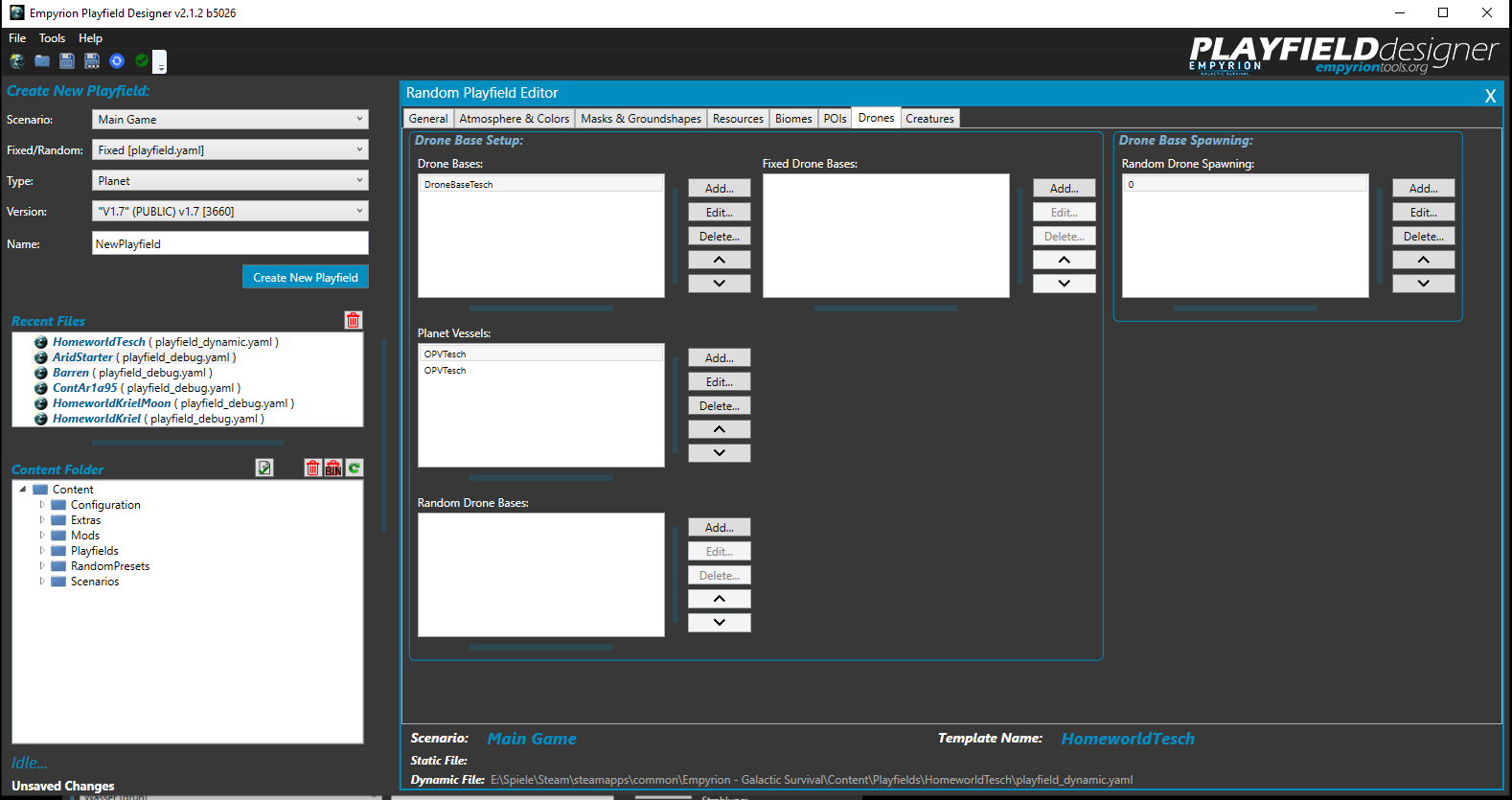The height and width of the screenshot is (800, 1512).
Task: Move Random Drone Spawning item up
Action: pos(1424,260)
